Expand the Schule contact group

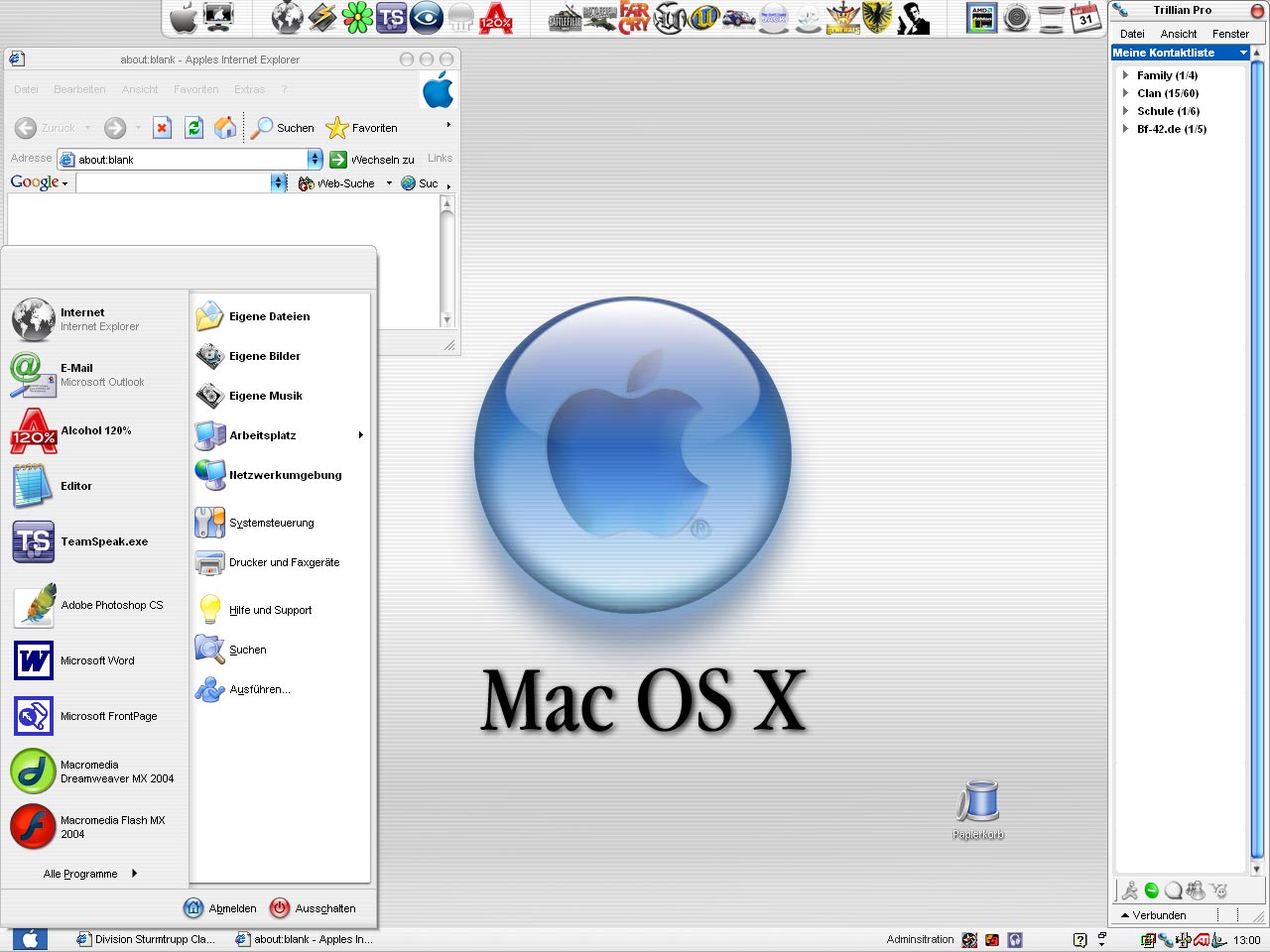(1125, 111)
